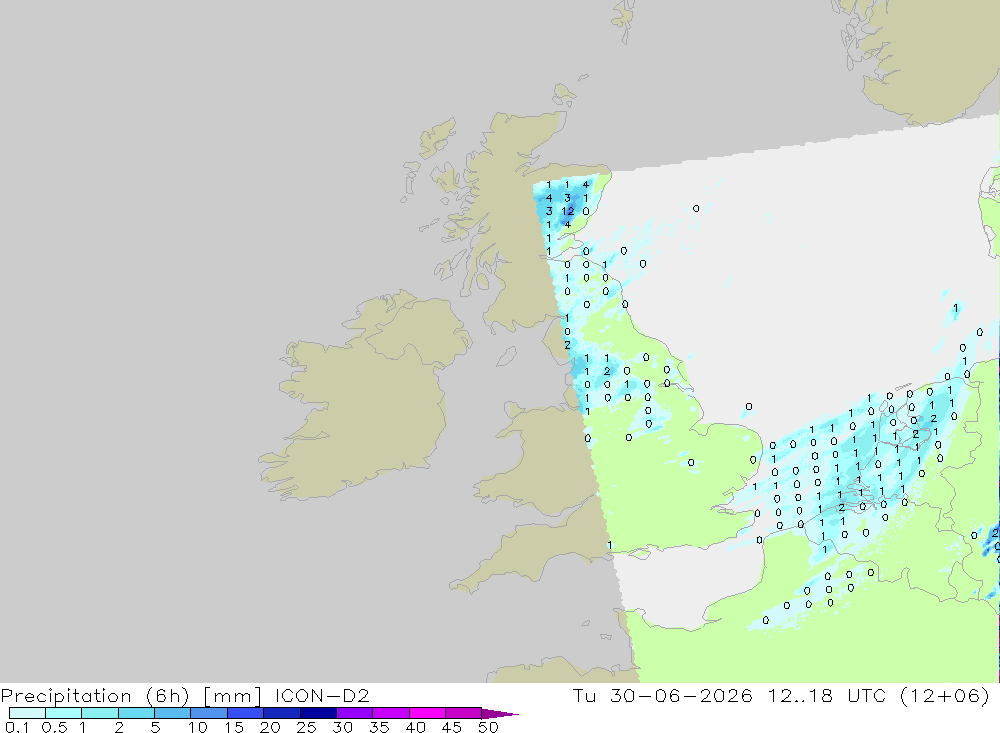Click the 'Precipitation (6h) [mm] ICON-D2' title
Screen dimensions: 1000x733
click(x=185, y=695)
